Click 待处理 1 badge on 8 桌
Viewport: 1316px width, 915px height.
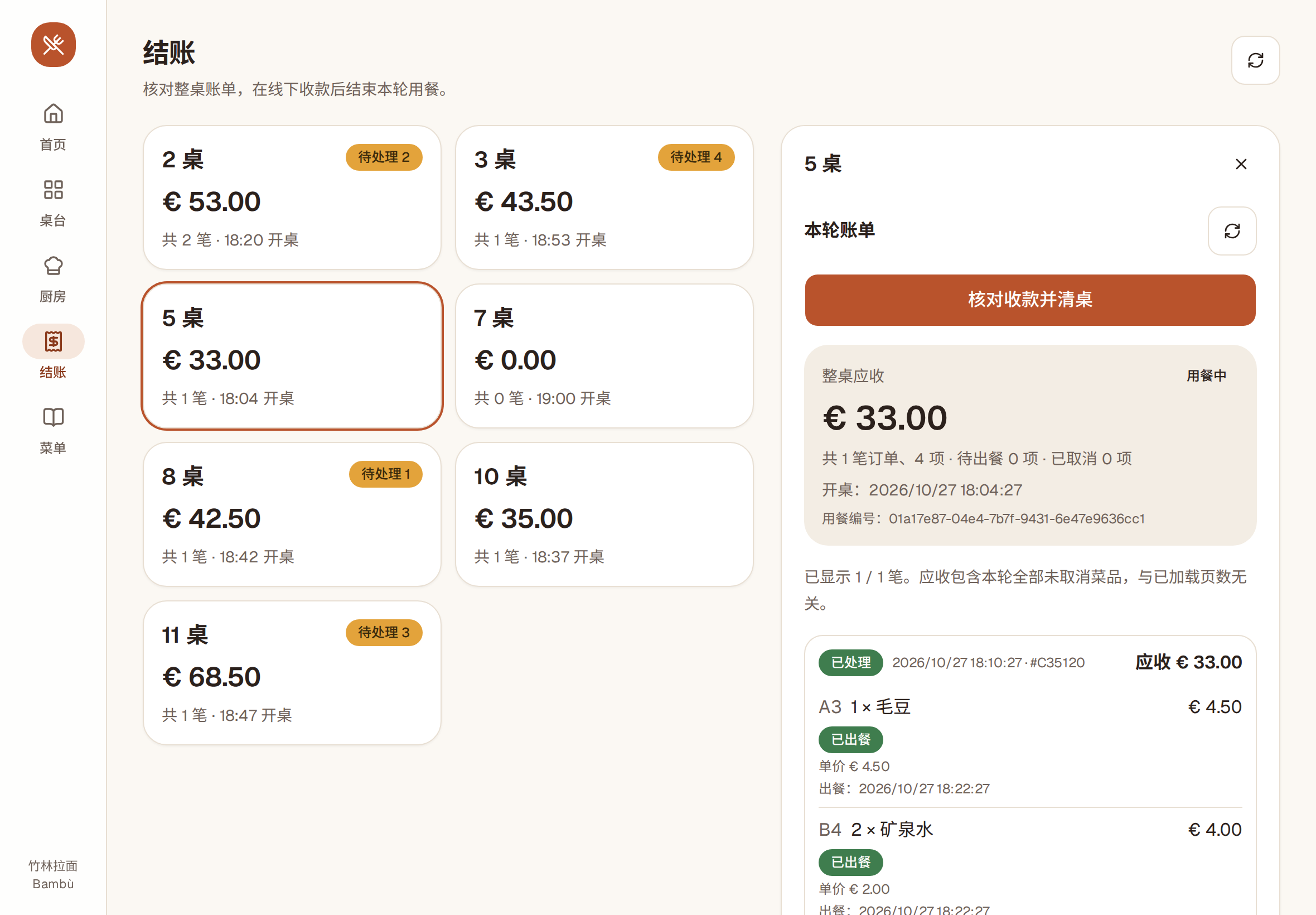385,474
